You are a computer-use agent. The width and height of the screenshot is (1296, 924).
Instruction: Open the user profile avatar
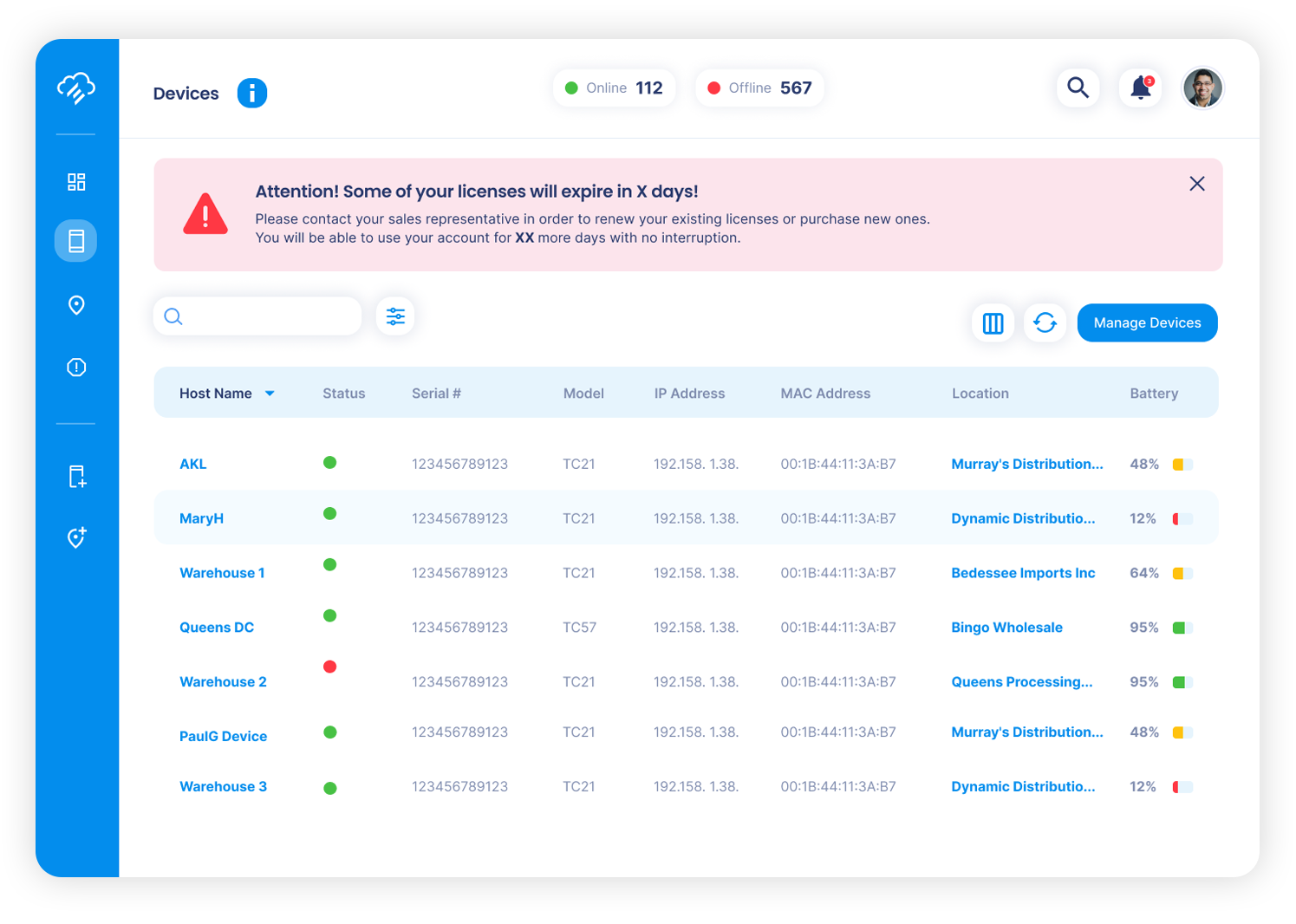coord(1202,88)
